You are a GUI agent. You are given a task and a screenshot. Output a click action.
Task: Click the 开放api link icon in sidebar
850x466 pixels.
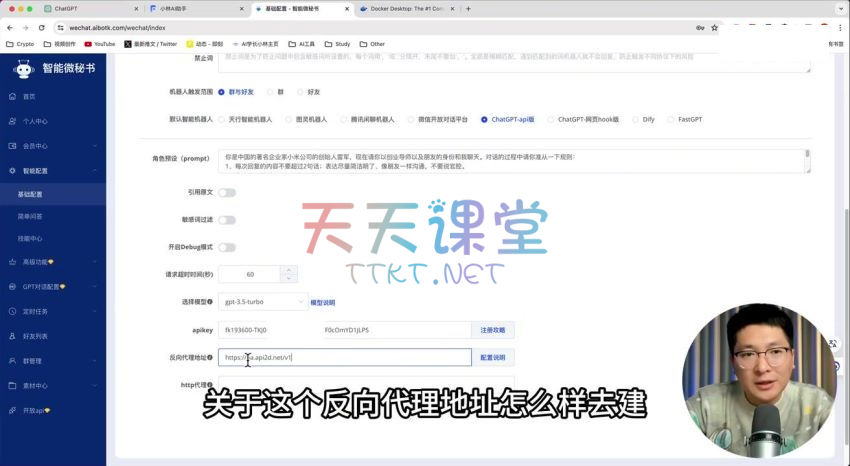pos(12,410)
